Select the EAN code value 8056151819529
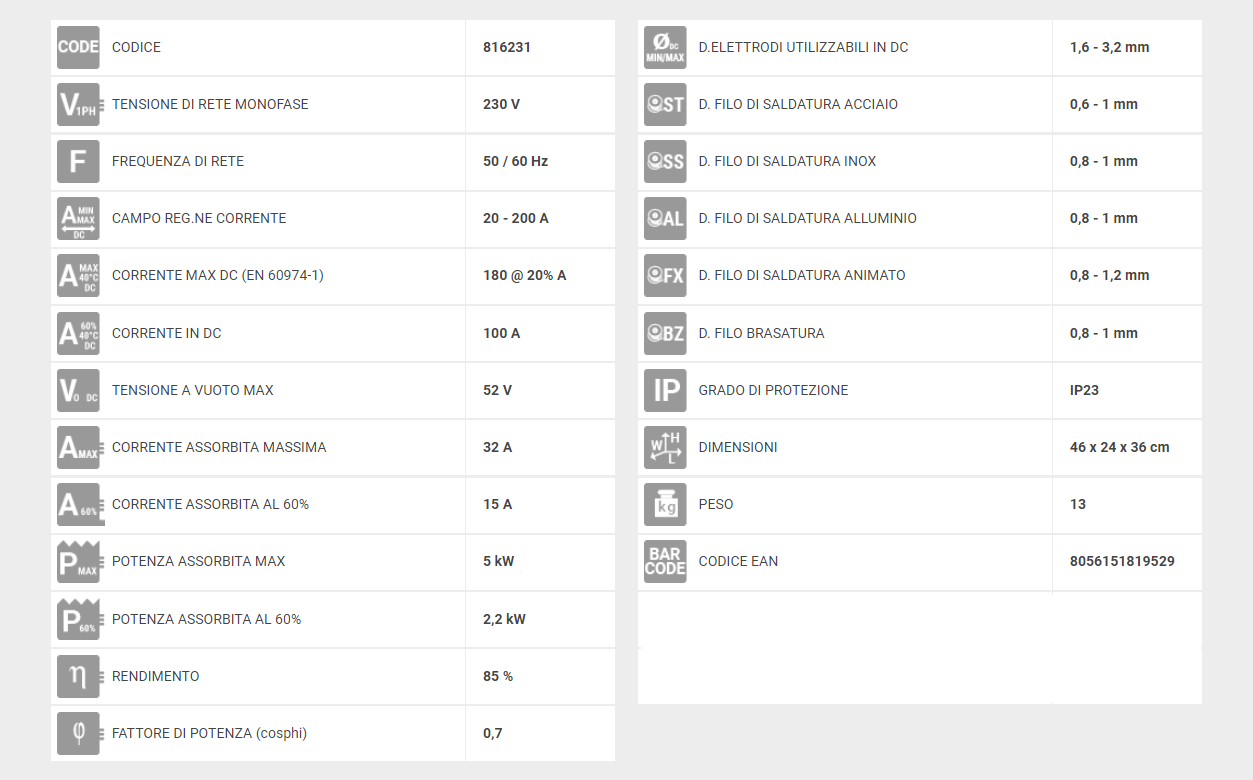 pos(1122,561)
